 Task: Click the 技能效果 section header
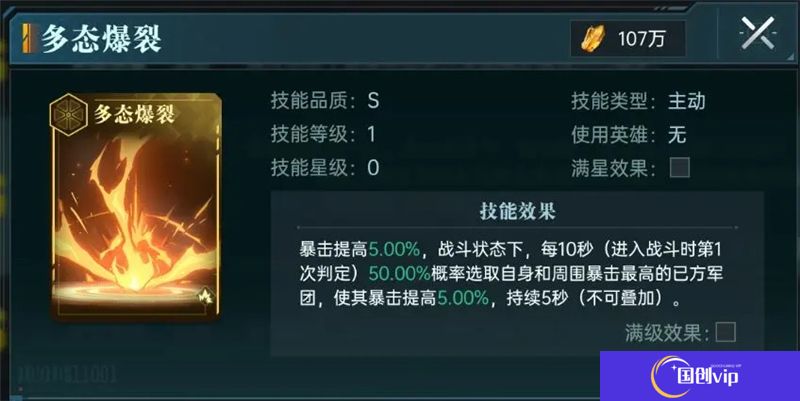tap(517, 211)
